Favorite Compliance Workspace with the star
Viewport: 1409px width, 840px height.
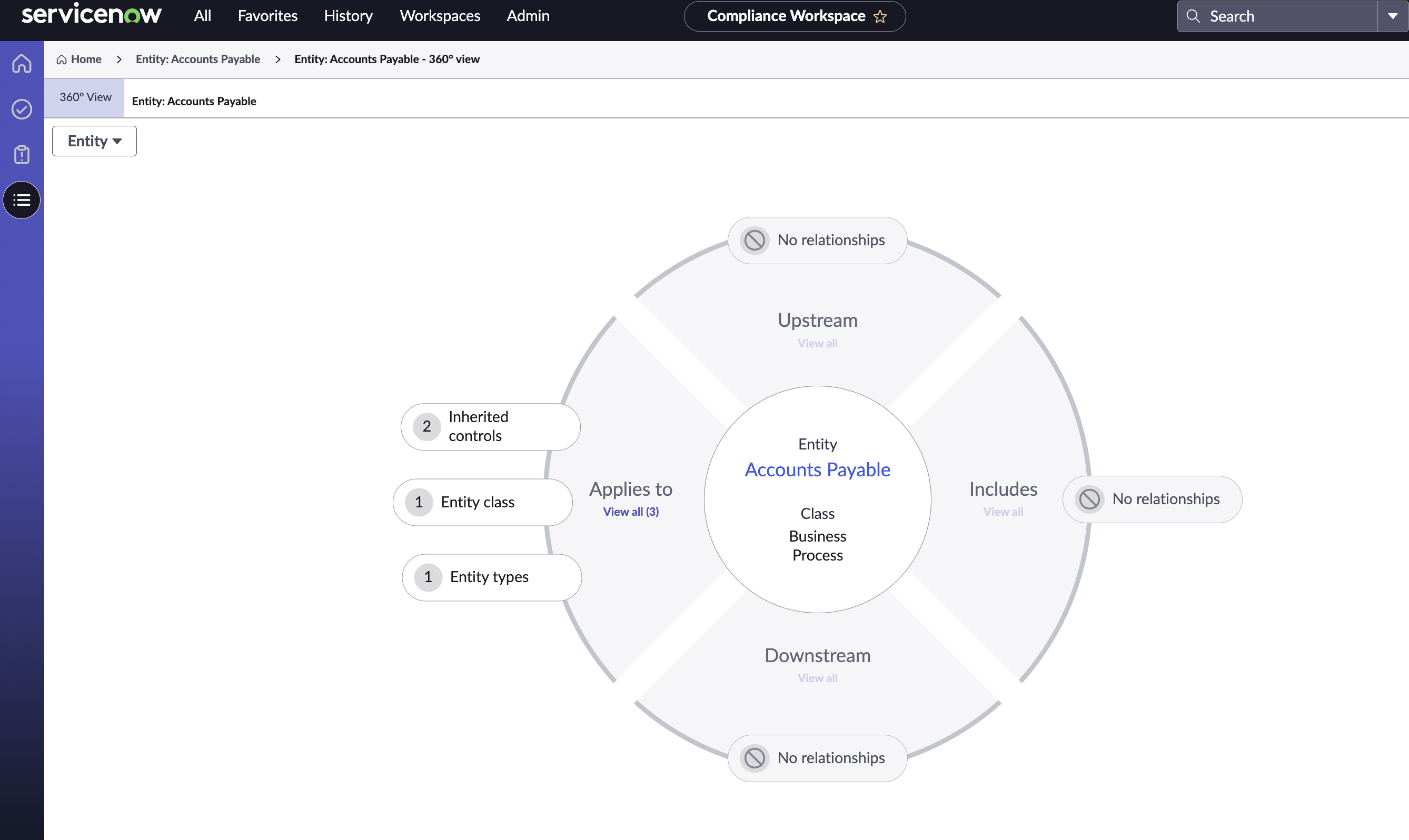point(880,16)
